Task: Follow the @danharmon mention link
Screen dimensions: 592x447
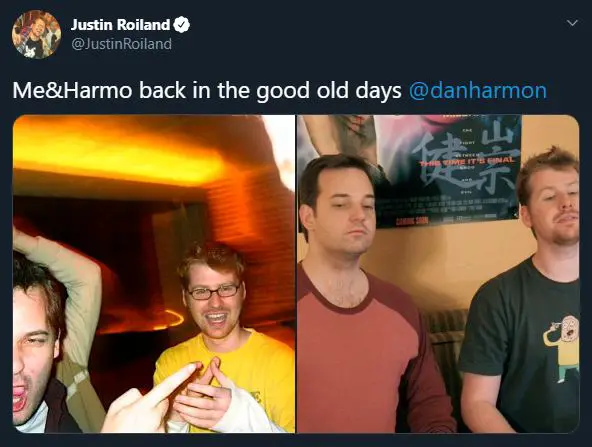Action: click(478, 91)
